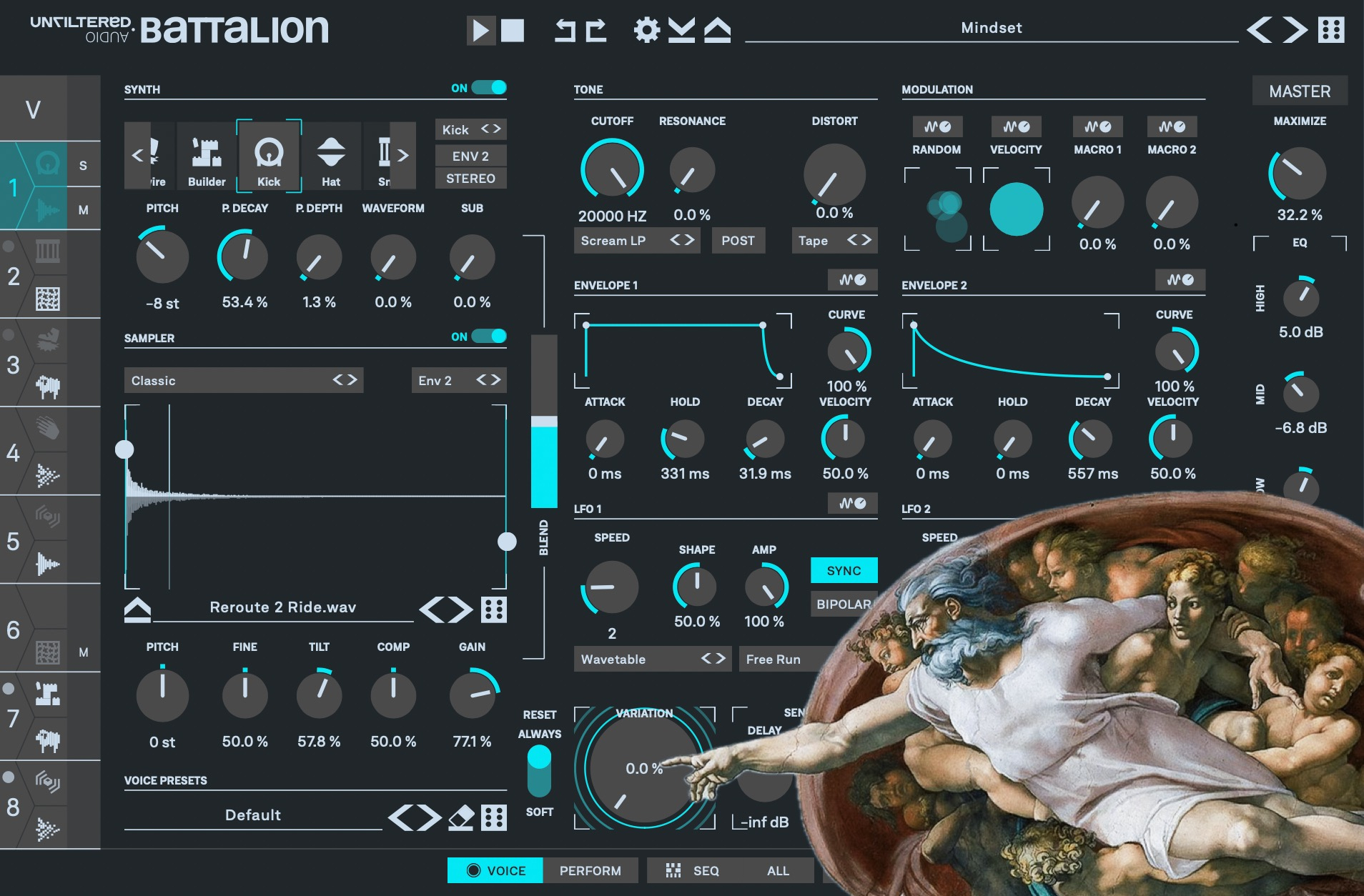The height and width of the screenshot is (896, 1364).
Task: Click the save preset down-arrow icon
Action: [681, 30]
